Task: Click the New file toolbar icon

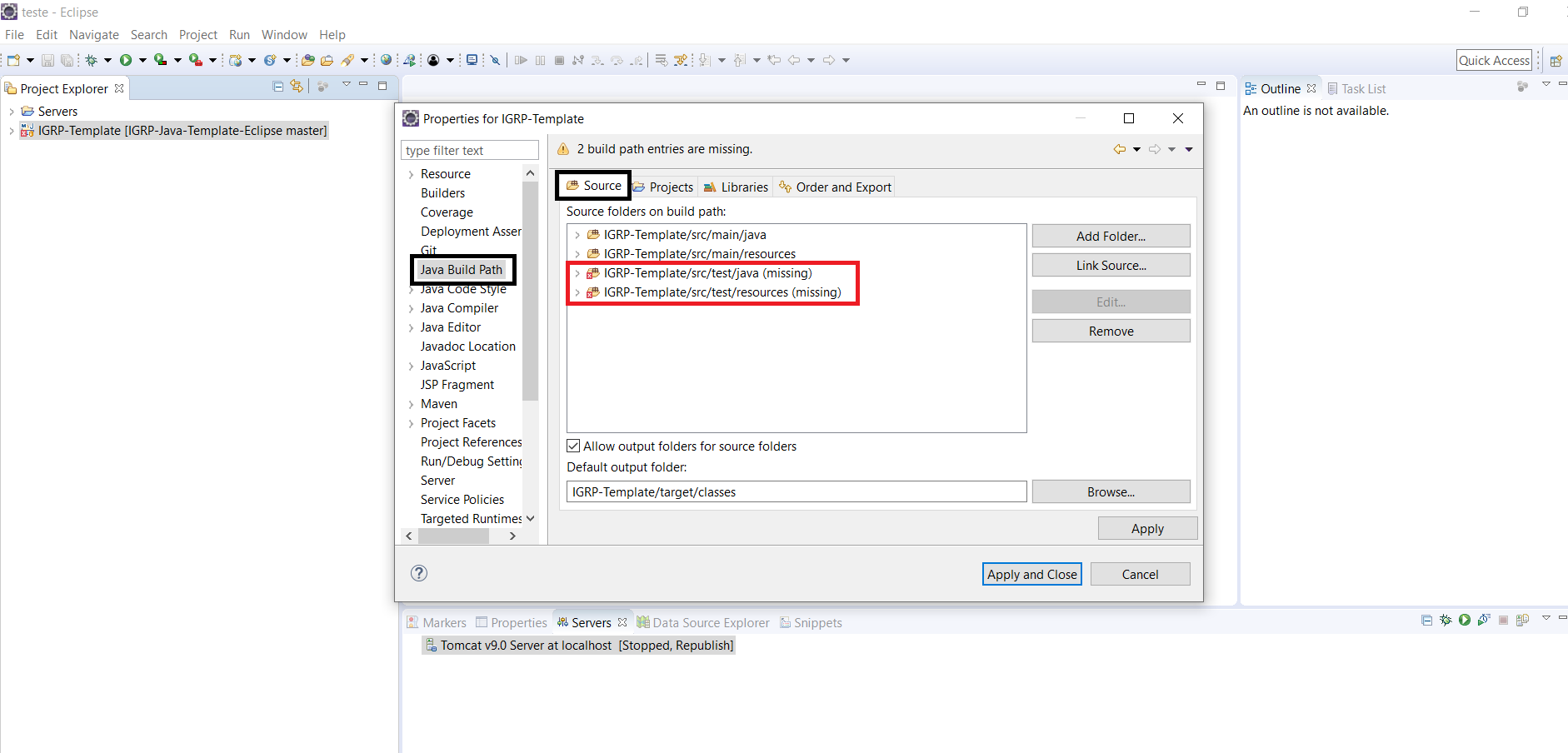Action: 13,60
